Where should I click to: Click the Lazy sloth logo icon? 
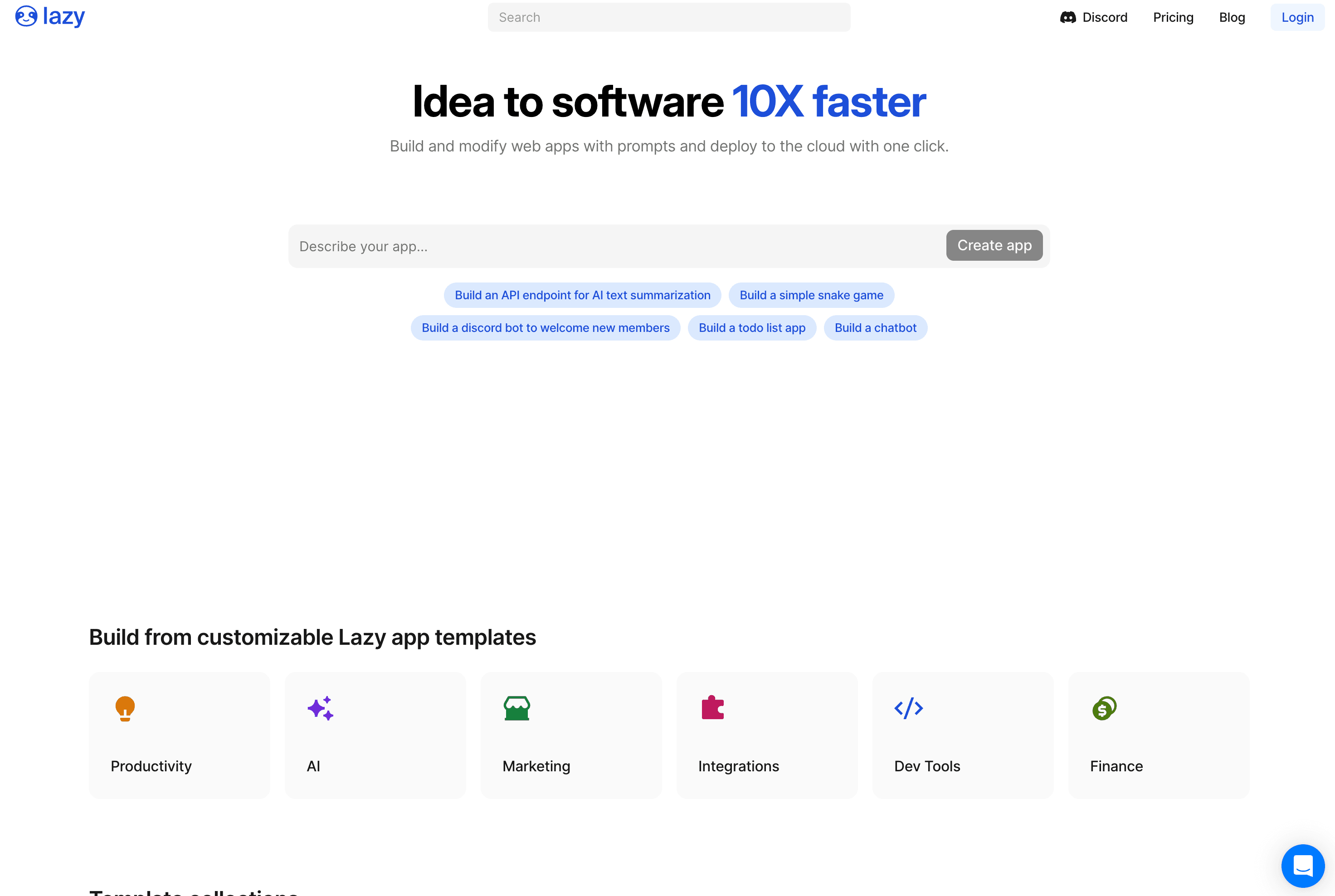26,17
